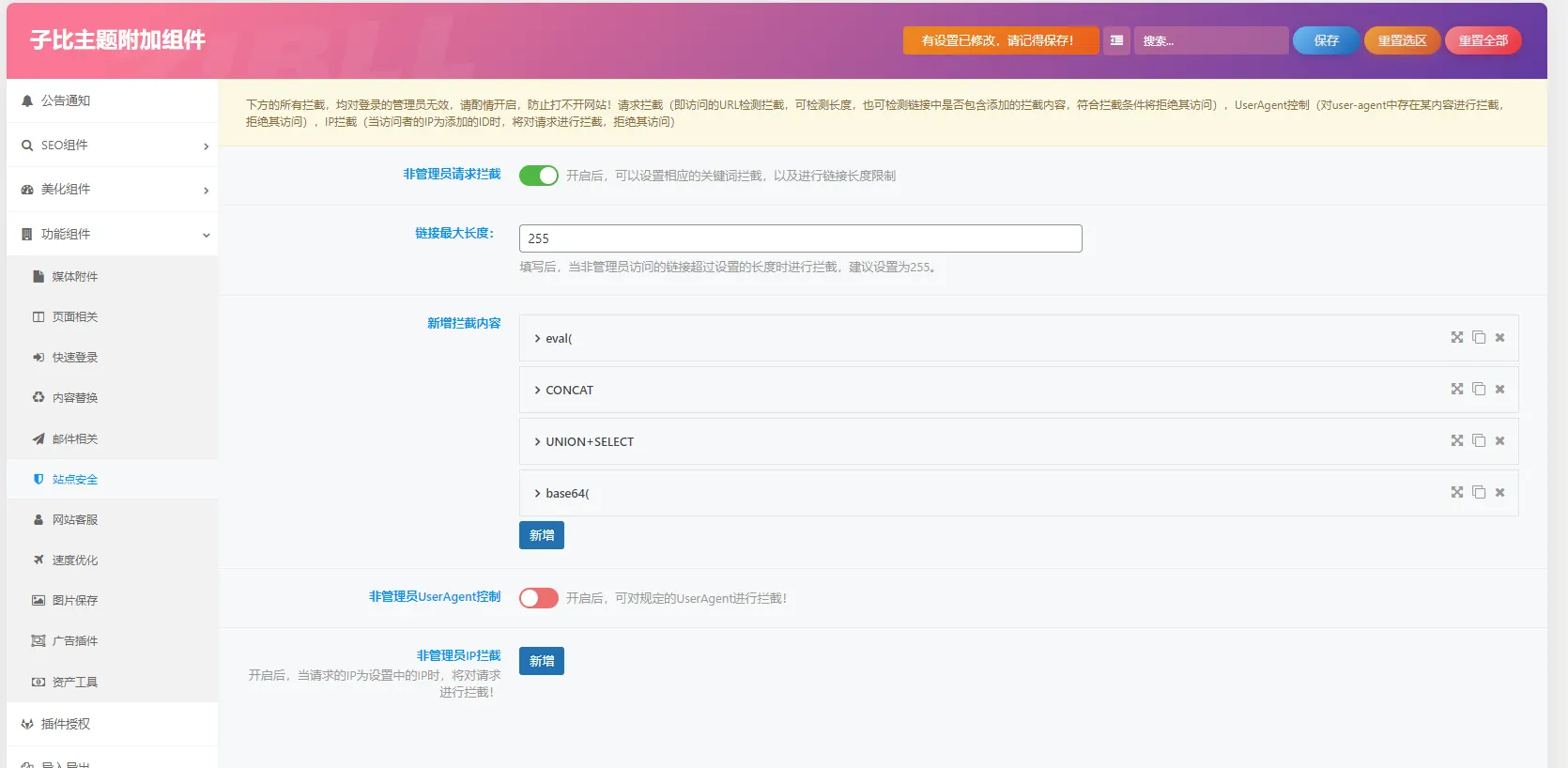Enable the 非管理员UserAgent控制 switch

tap(539, 598)
